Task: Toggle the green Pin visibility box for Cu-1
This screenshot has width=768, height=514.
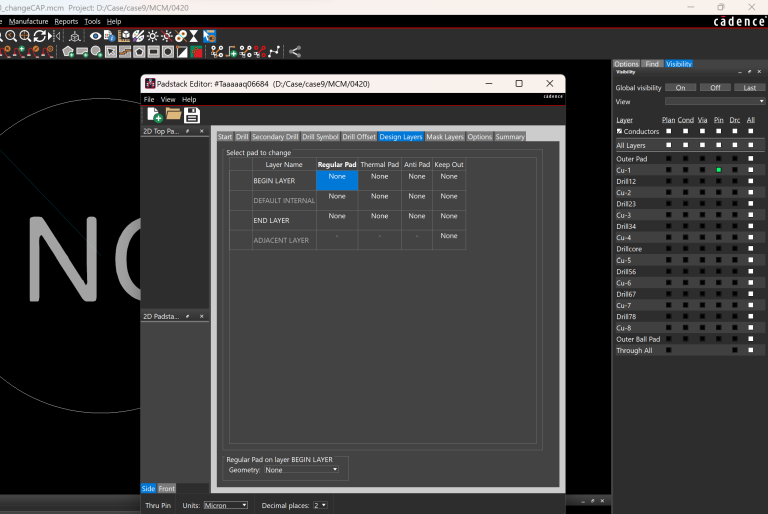Action: pos(718,170)
